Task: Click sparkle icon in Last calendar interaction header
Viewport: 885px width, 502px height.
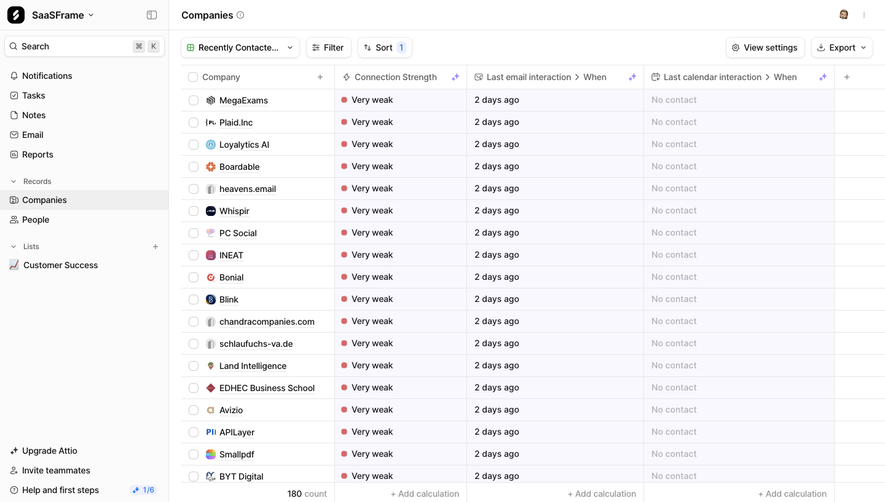Action: [823, 77]
